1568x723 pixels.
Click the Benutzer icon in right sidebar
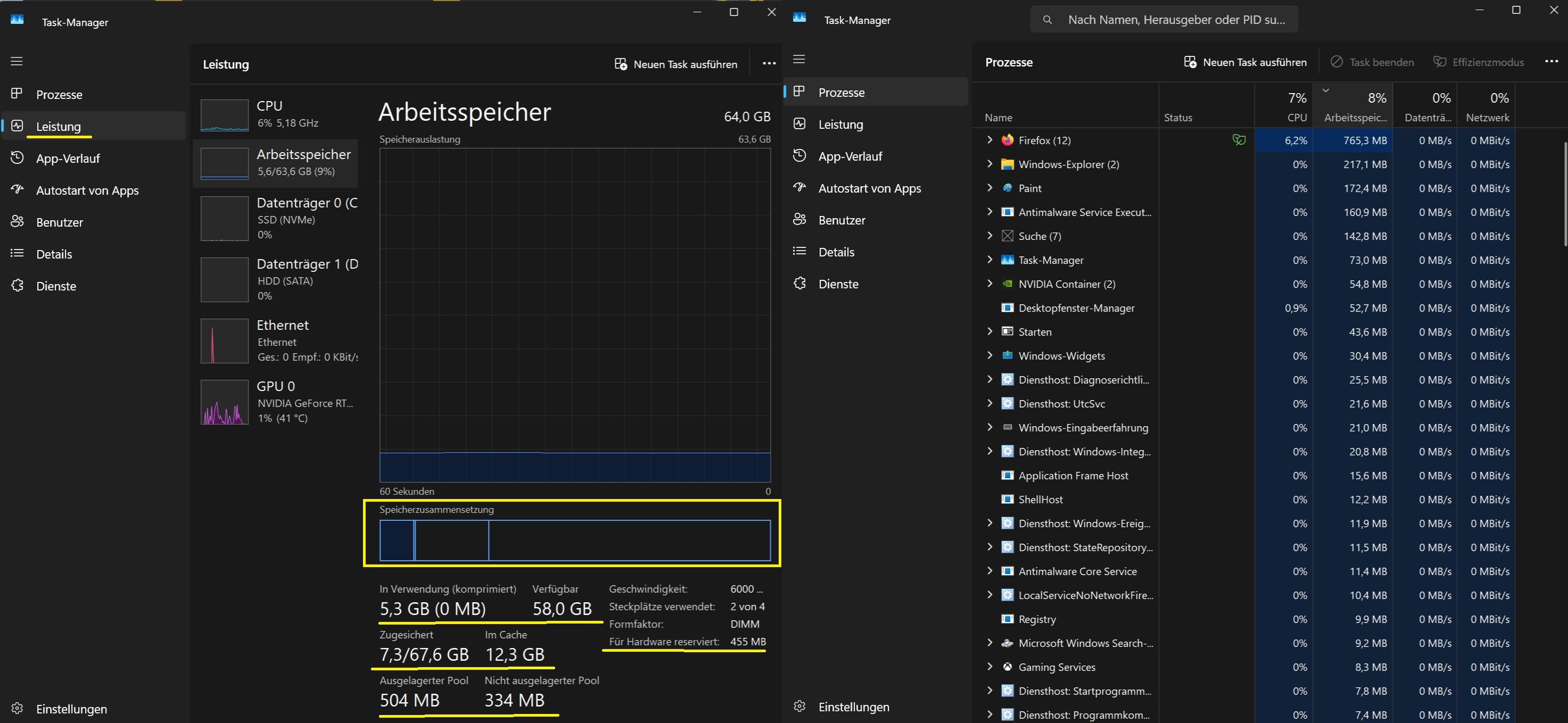(800, 220)
